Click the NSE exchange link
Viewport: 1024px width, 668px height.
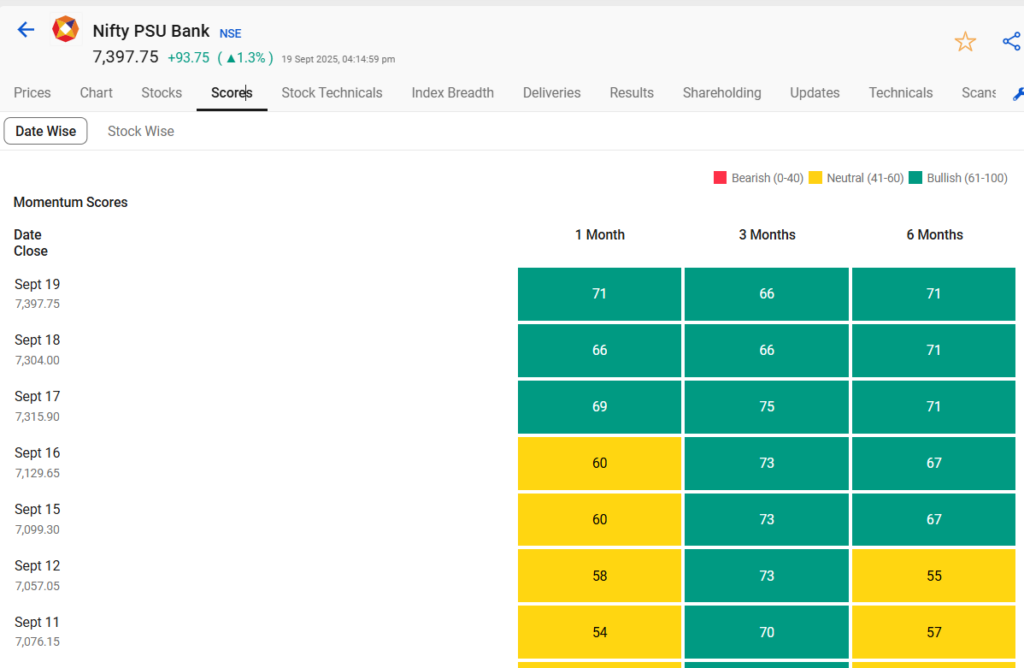click(230, 33)
